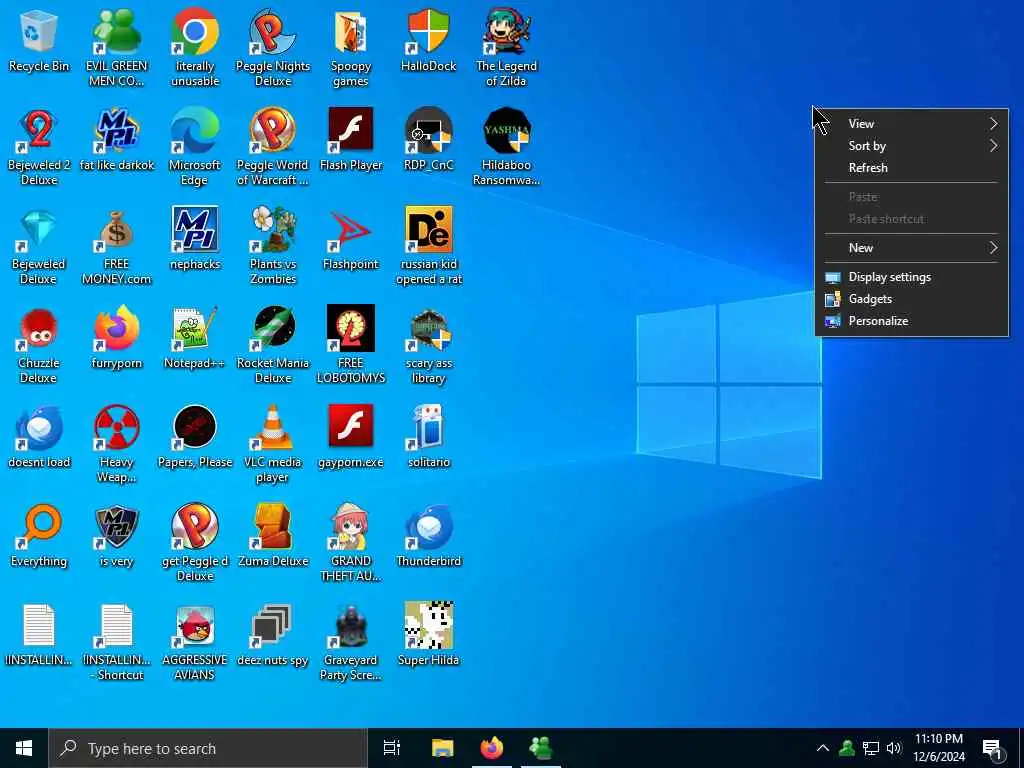The image size is (1024, 768).
Task: Open the View submenu in context menu
Action: [912, 123]
